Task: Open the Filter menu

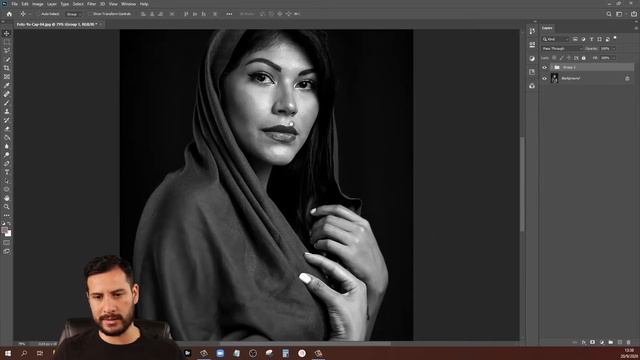Action: 91,4
